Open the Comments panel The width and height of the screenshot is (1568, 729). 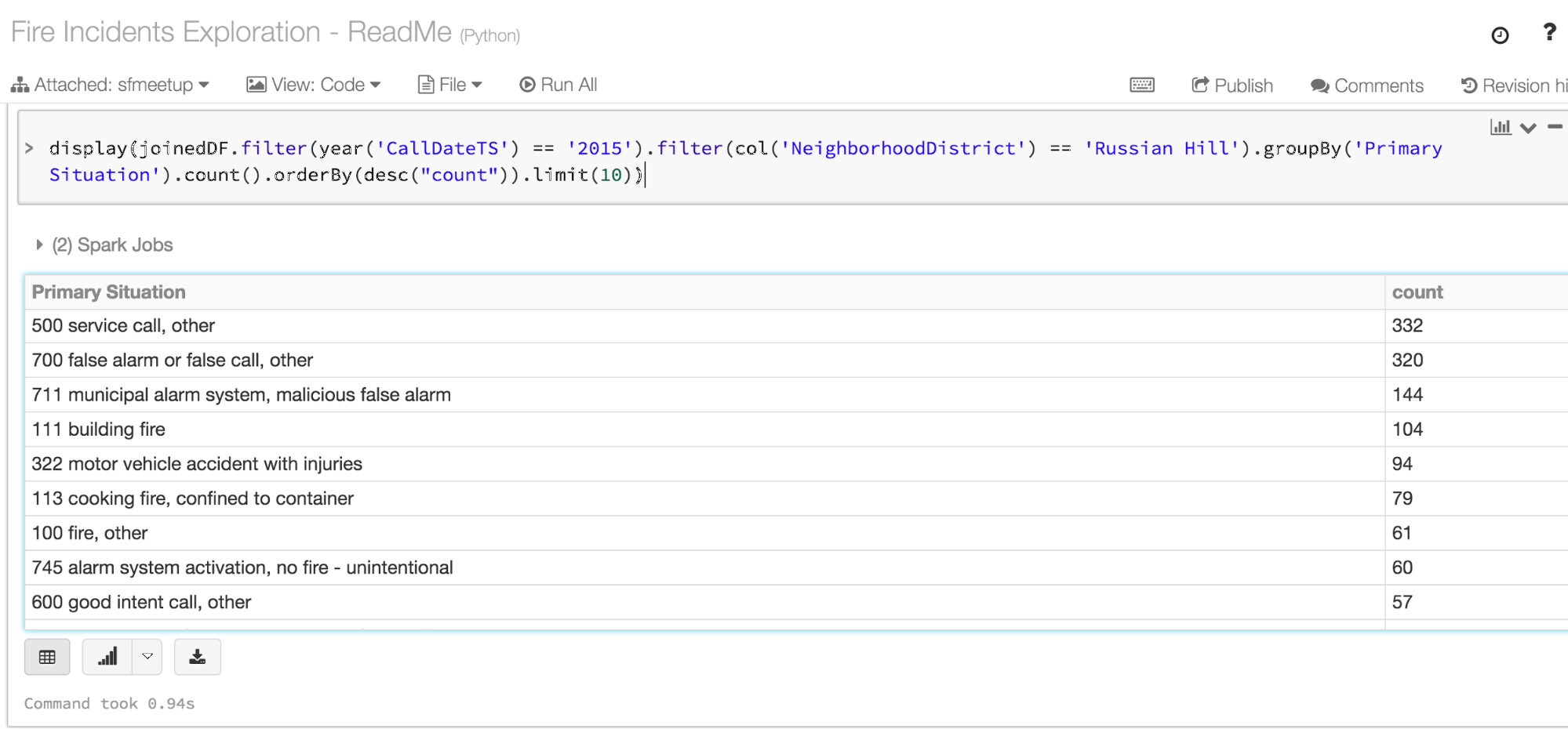1366,85
